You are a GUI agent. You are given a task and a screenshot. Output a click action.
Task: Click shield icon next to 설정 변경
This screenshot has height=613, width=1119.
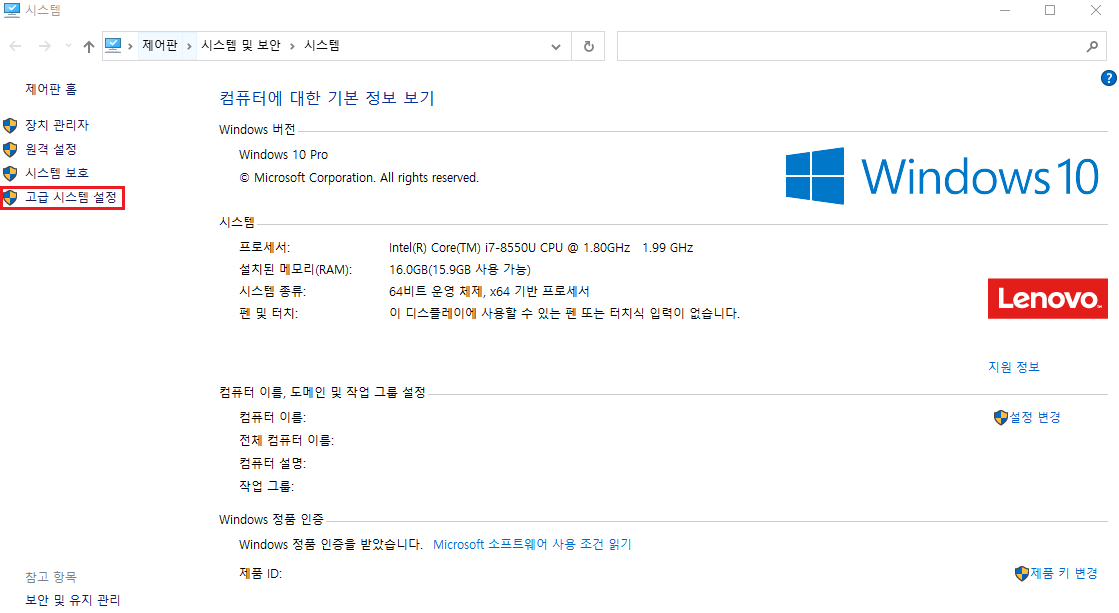point(1001,417)
